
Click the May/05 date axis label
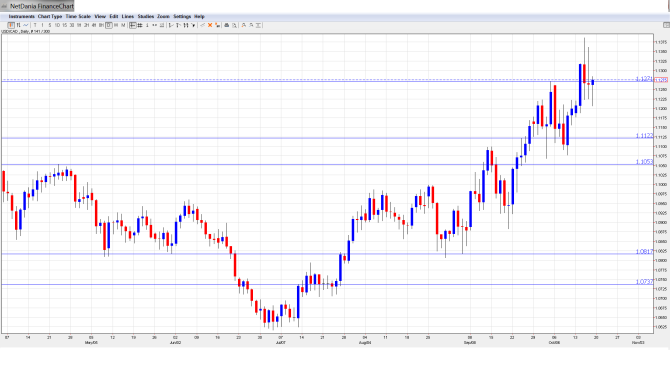(x=91, y=343)
